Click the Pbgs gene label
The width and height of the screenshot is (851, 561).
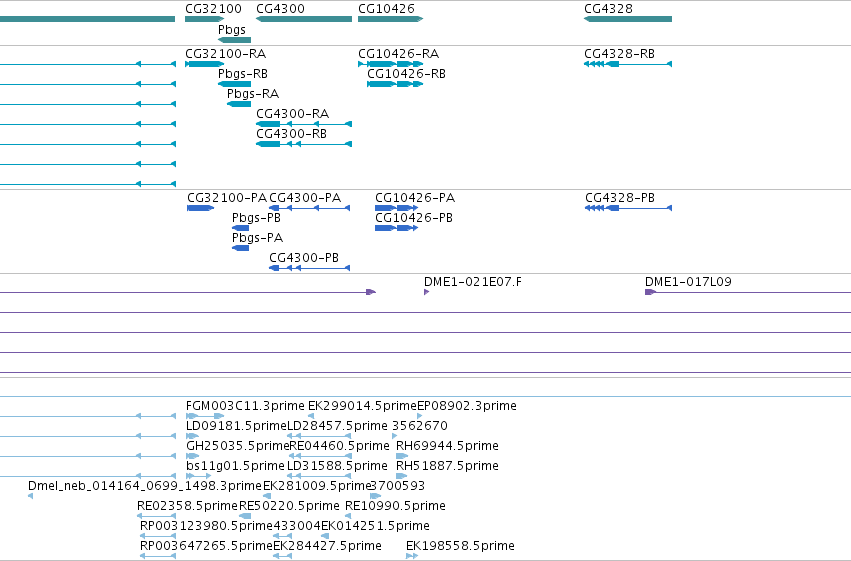tap(232, 30)
